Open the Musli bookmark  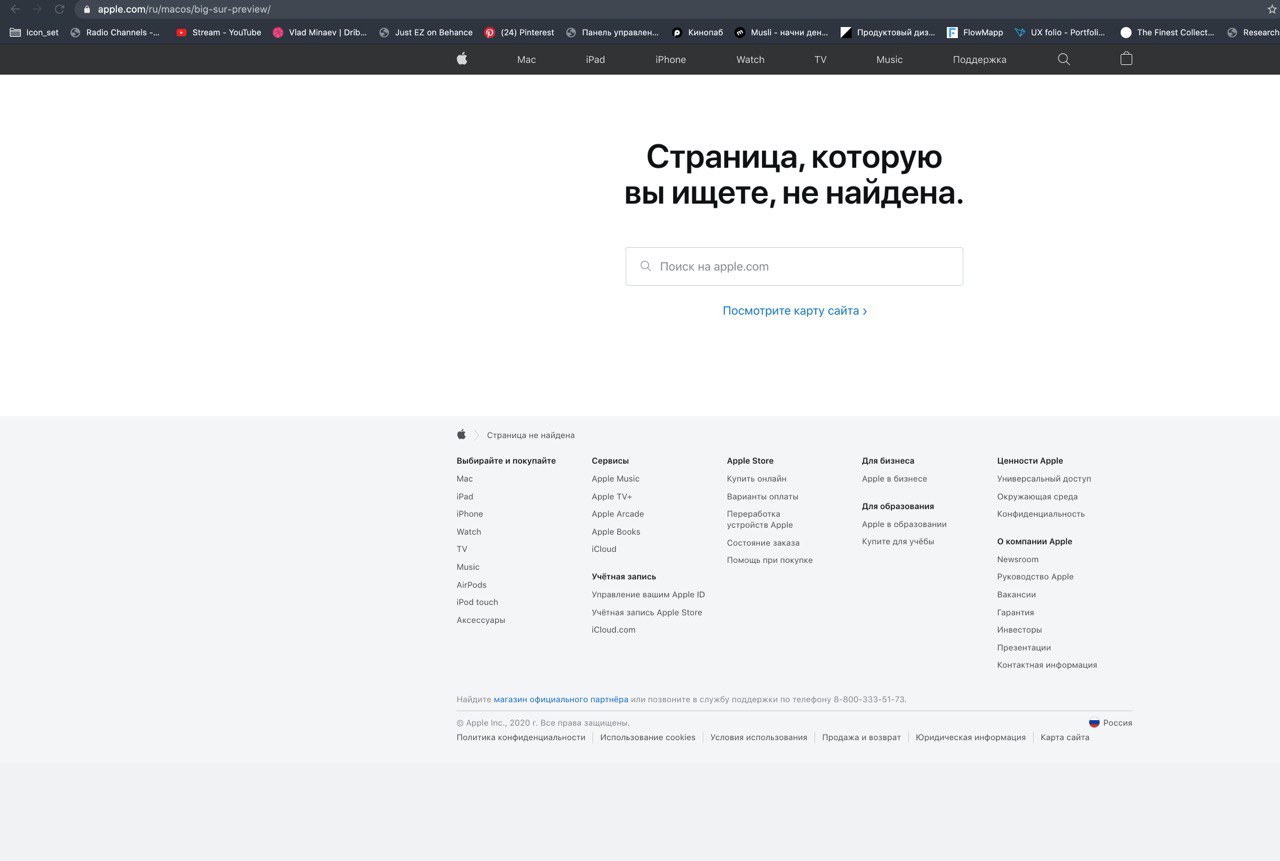(782, 32)
